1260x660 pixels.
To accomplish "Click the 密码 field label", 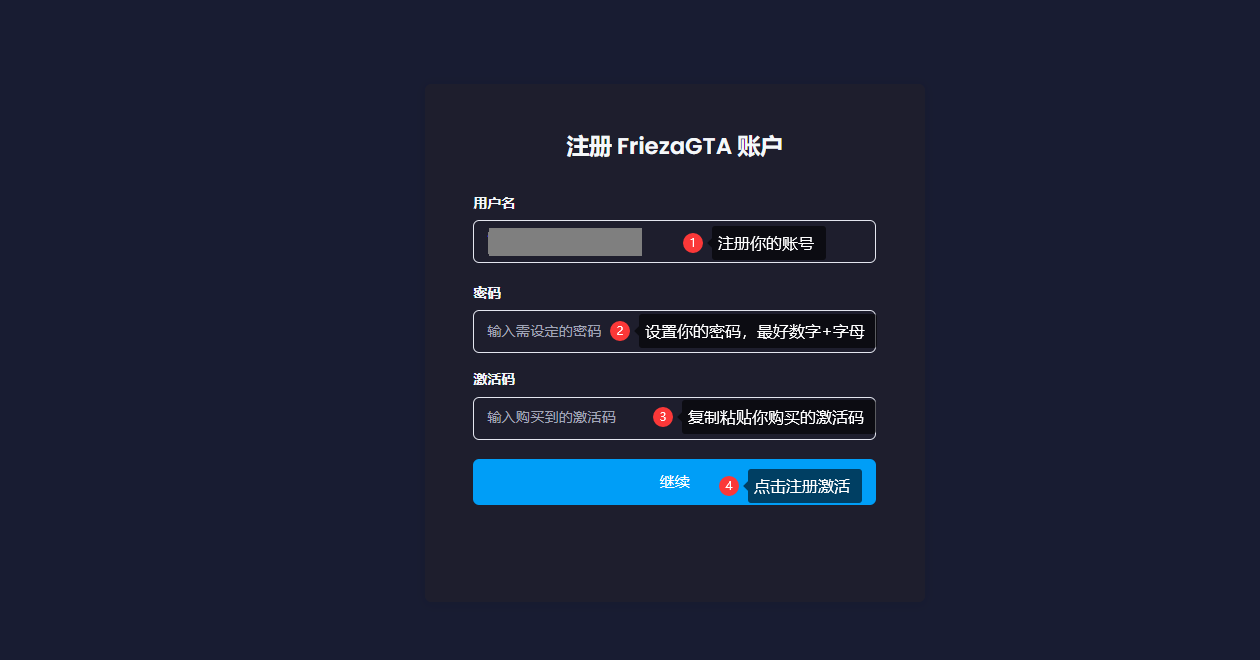I will click(487, 293).
